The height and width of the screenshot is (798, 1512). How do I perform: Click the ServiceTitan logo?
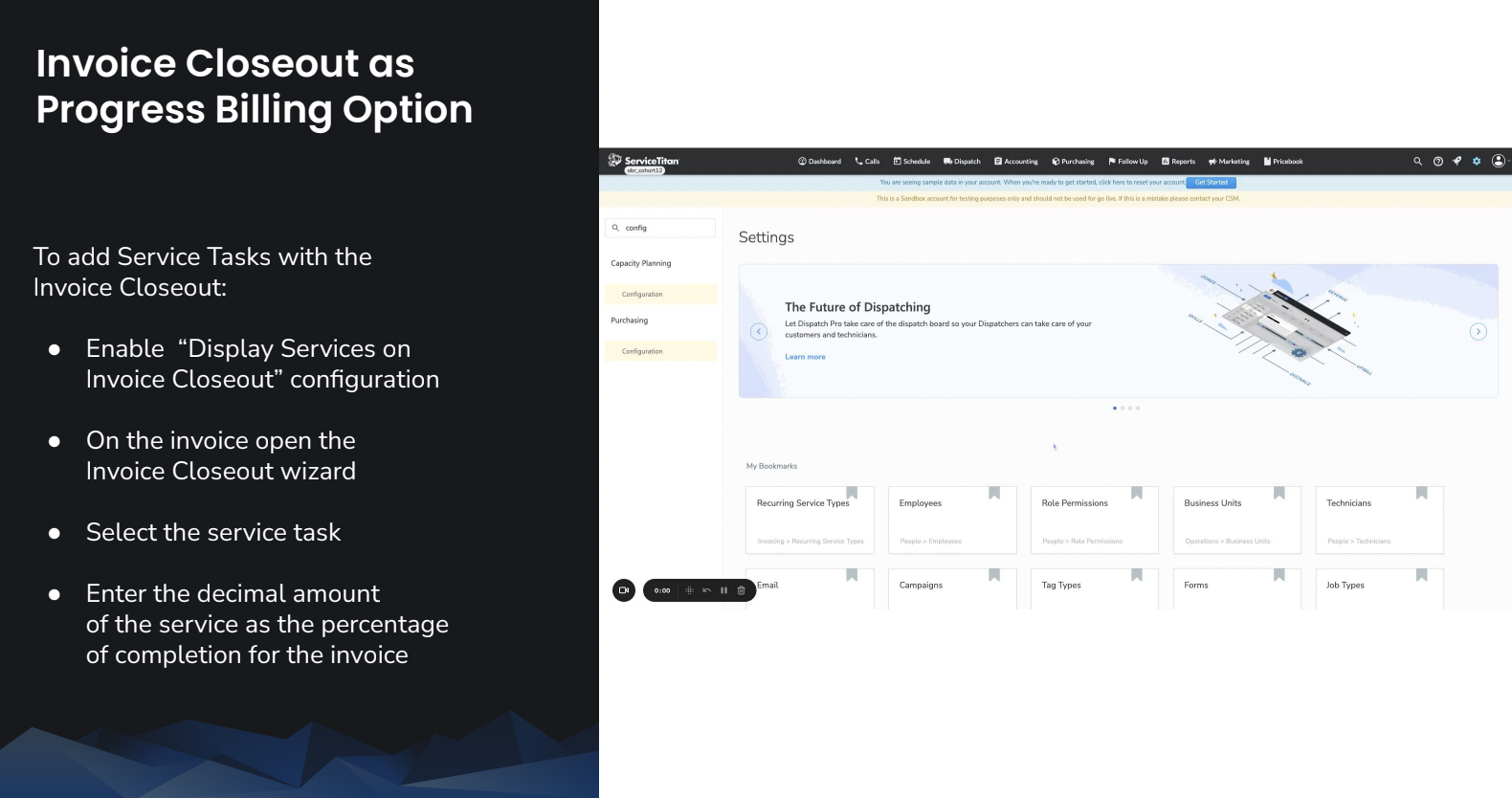click(643, 161)
